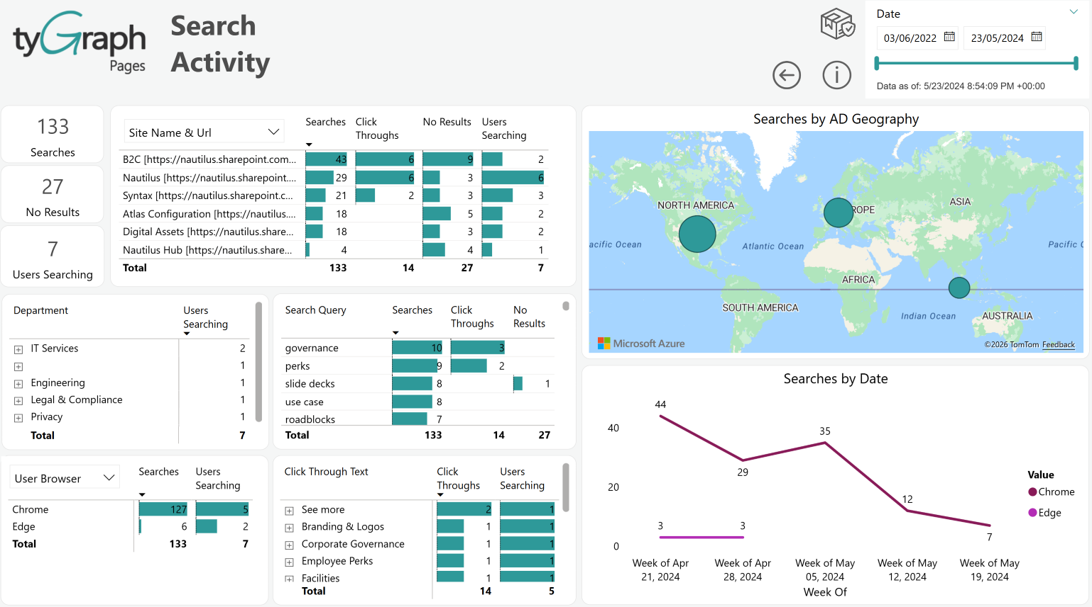Select the Digital Assets site row
Screen dimensions: 1092x607
(334, 232)
